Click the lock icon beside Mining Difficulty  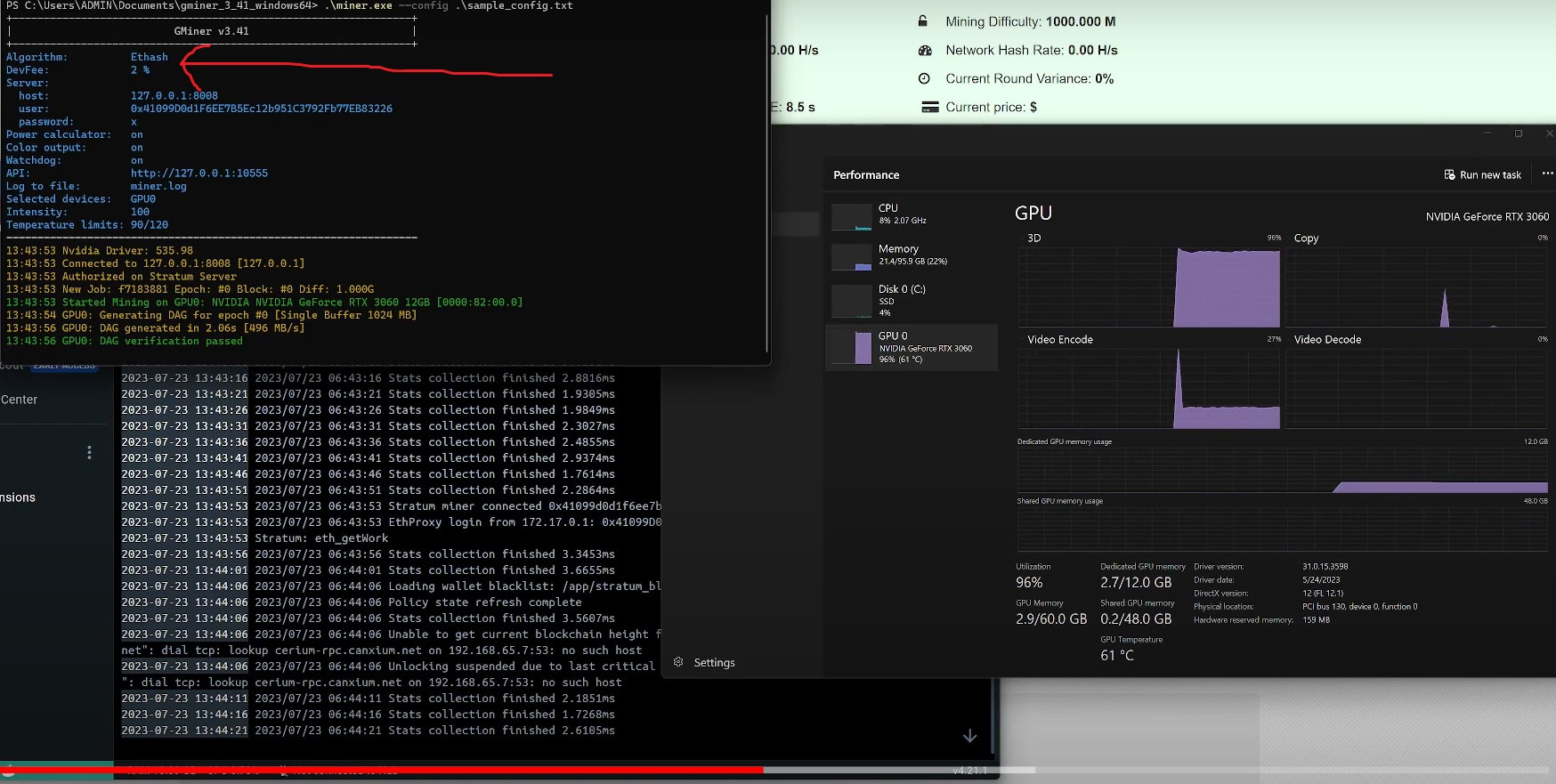923,21
